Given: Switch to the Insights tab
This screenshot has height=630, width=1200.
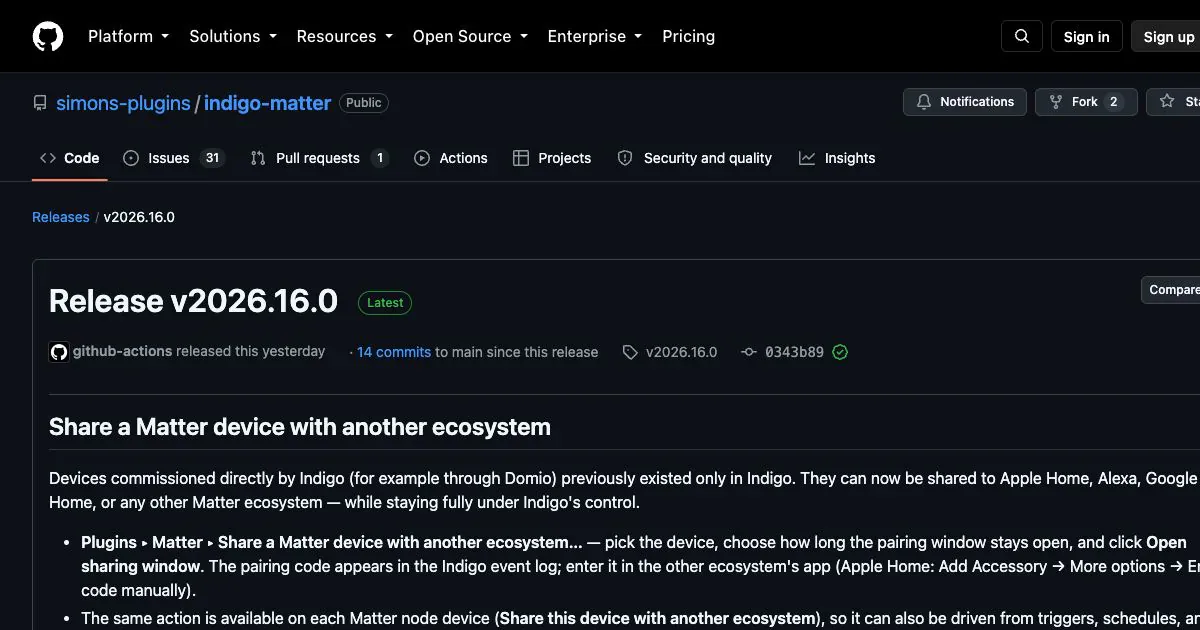Looking at the screenshot, I should pyautogui.click(x=837, y=158).
